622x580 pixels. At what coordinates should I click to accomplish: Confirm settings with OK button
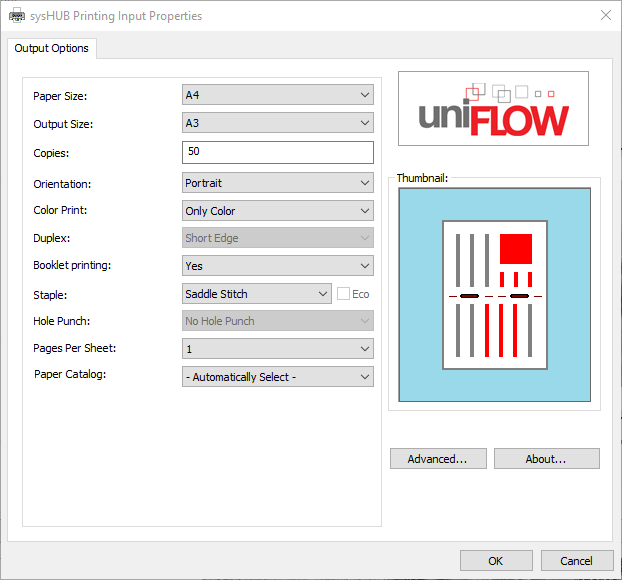tap(496, 561)
